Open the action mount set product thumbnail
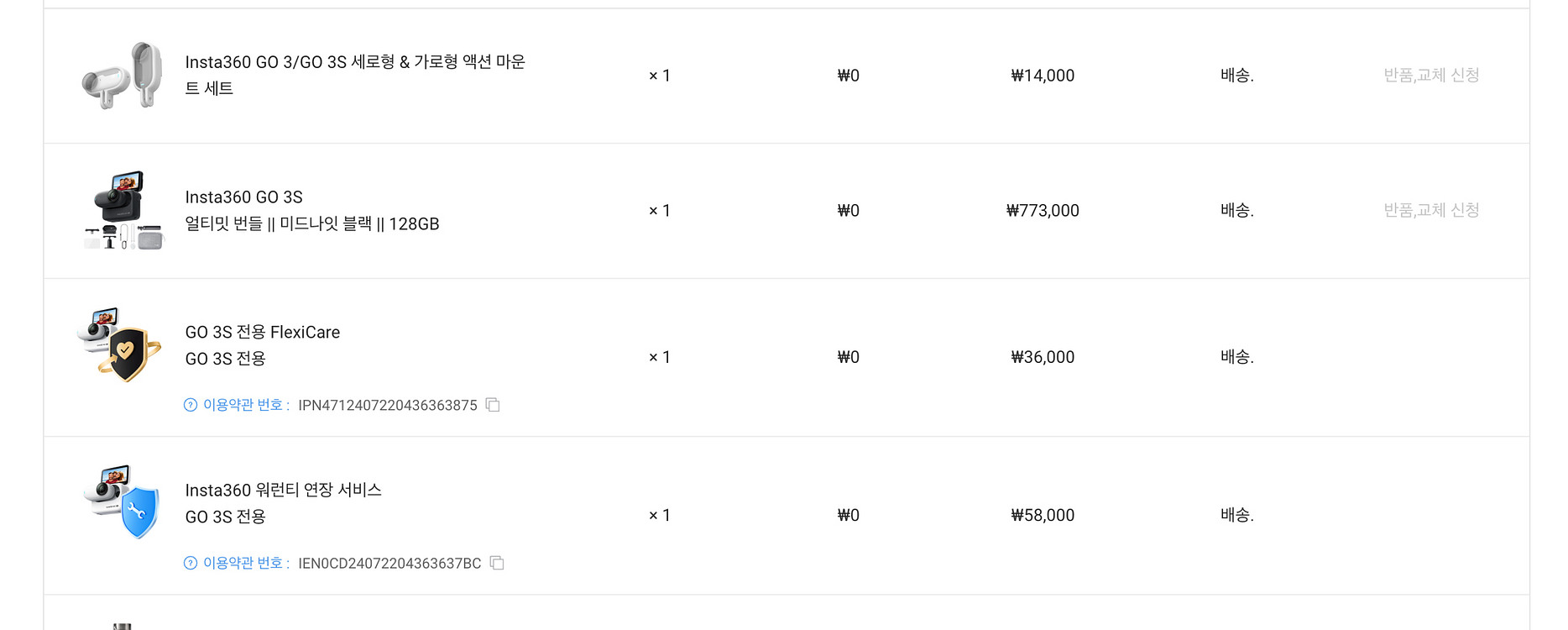The image size is (1568, 630). click(123, 76)
